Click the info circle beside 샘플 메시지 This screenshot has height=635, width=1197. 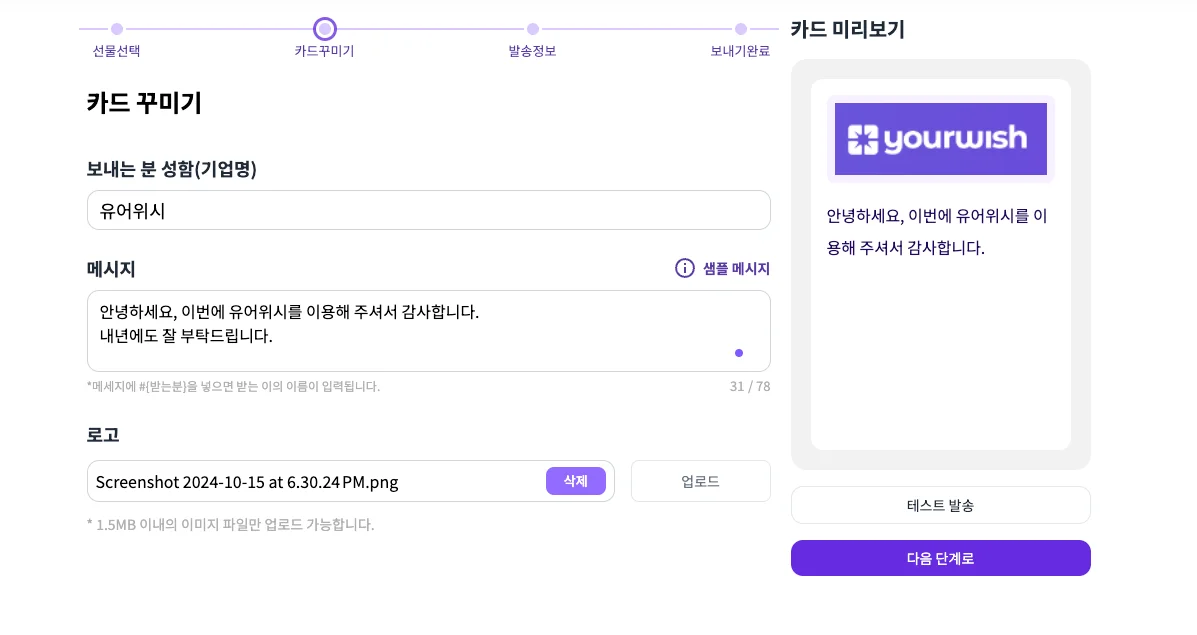coord(684,268)
